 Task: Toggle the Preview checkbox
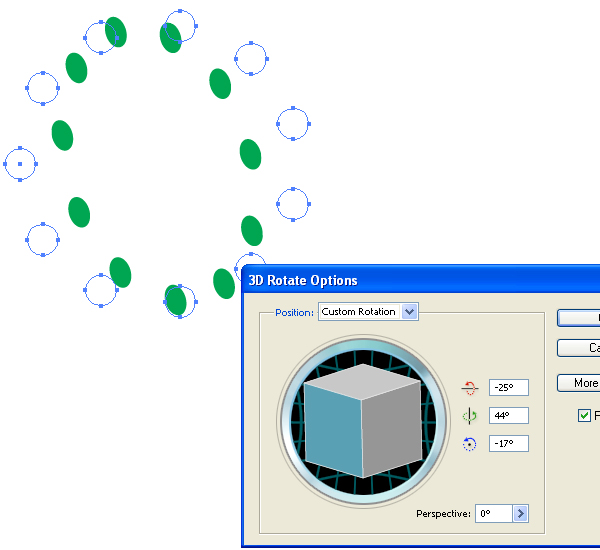584,415
